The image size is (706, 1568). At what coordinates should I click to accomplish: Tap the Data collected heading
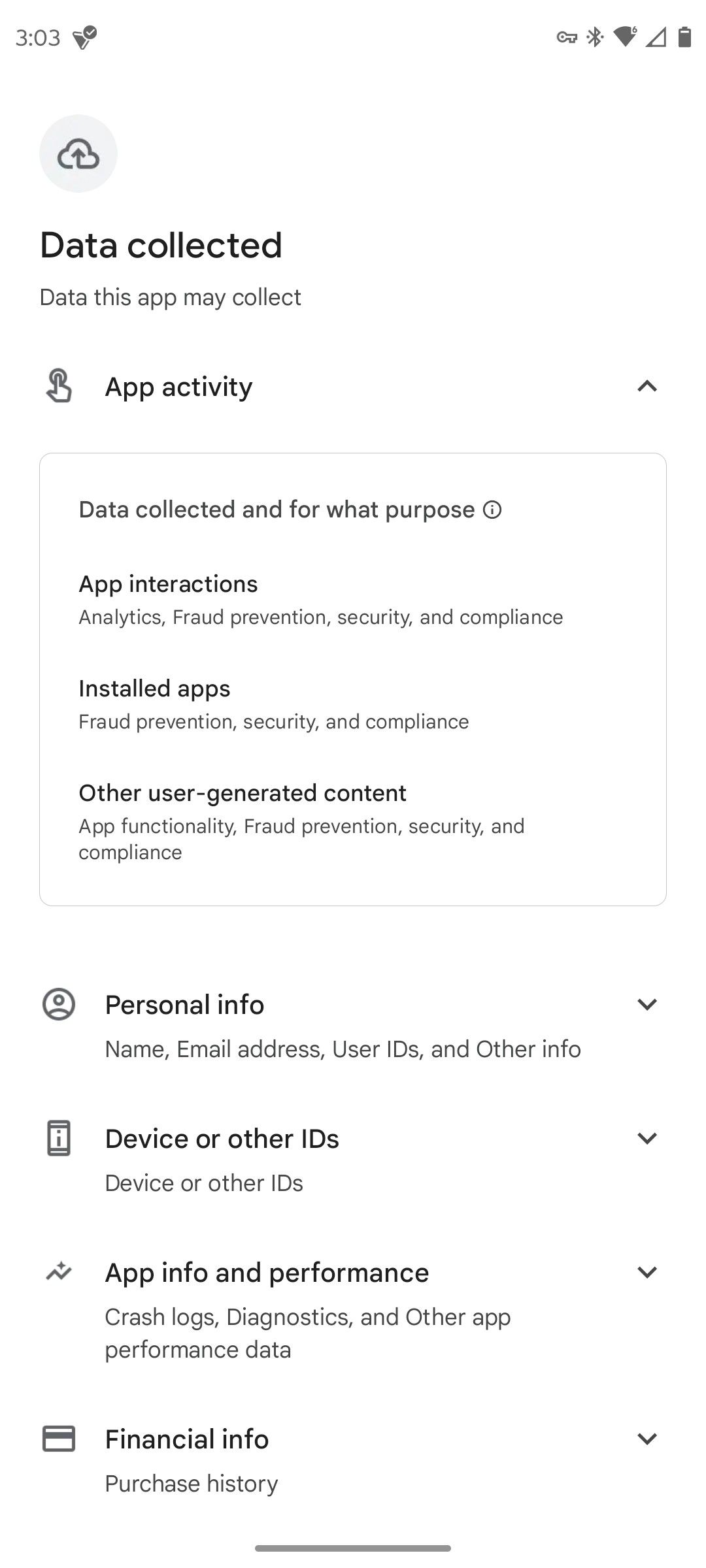(x=160, y=245)
